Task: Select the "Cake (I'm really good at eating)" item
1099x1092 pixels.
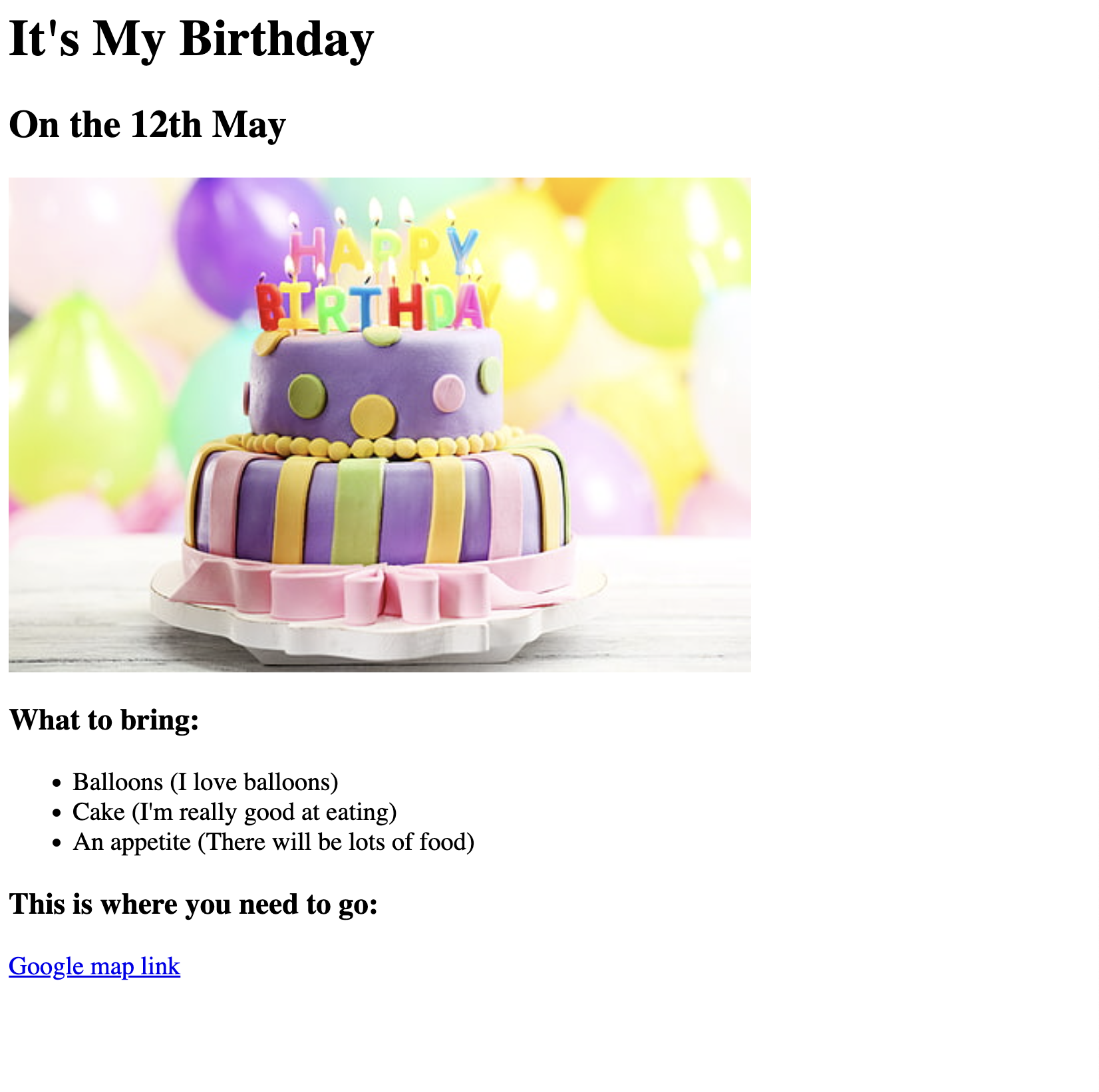Action: [x=234, y=812]
